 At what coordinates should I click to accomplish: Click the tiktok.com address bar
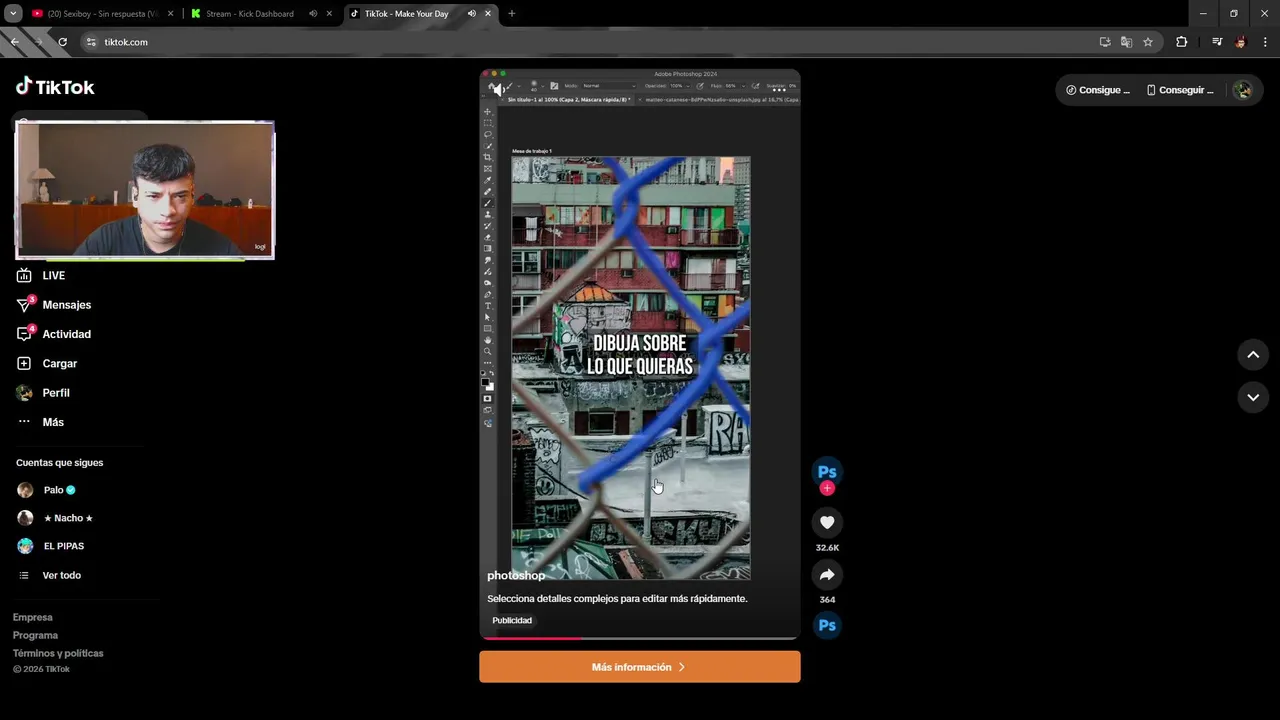tap(590, 42)
